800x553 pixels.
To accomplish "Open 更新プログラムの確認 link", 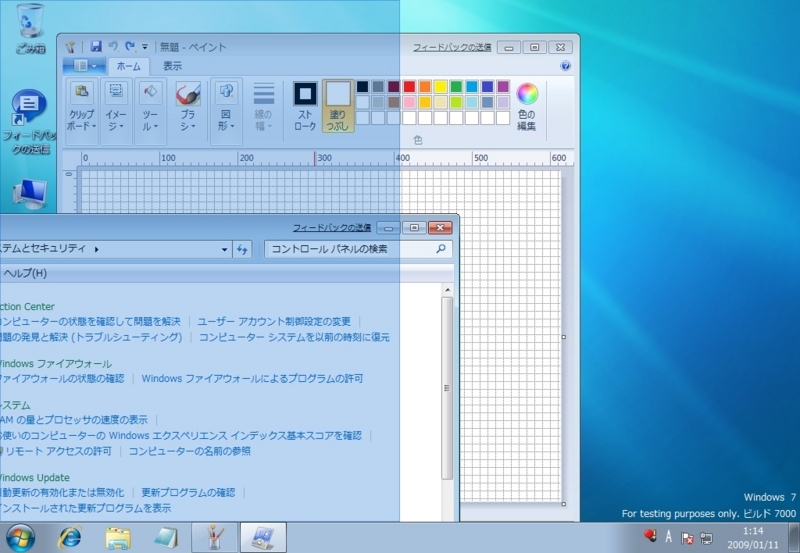I will [x=188, y=492].
